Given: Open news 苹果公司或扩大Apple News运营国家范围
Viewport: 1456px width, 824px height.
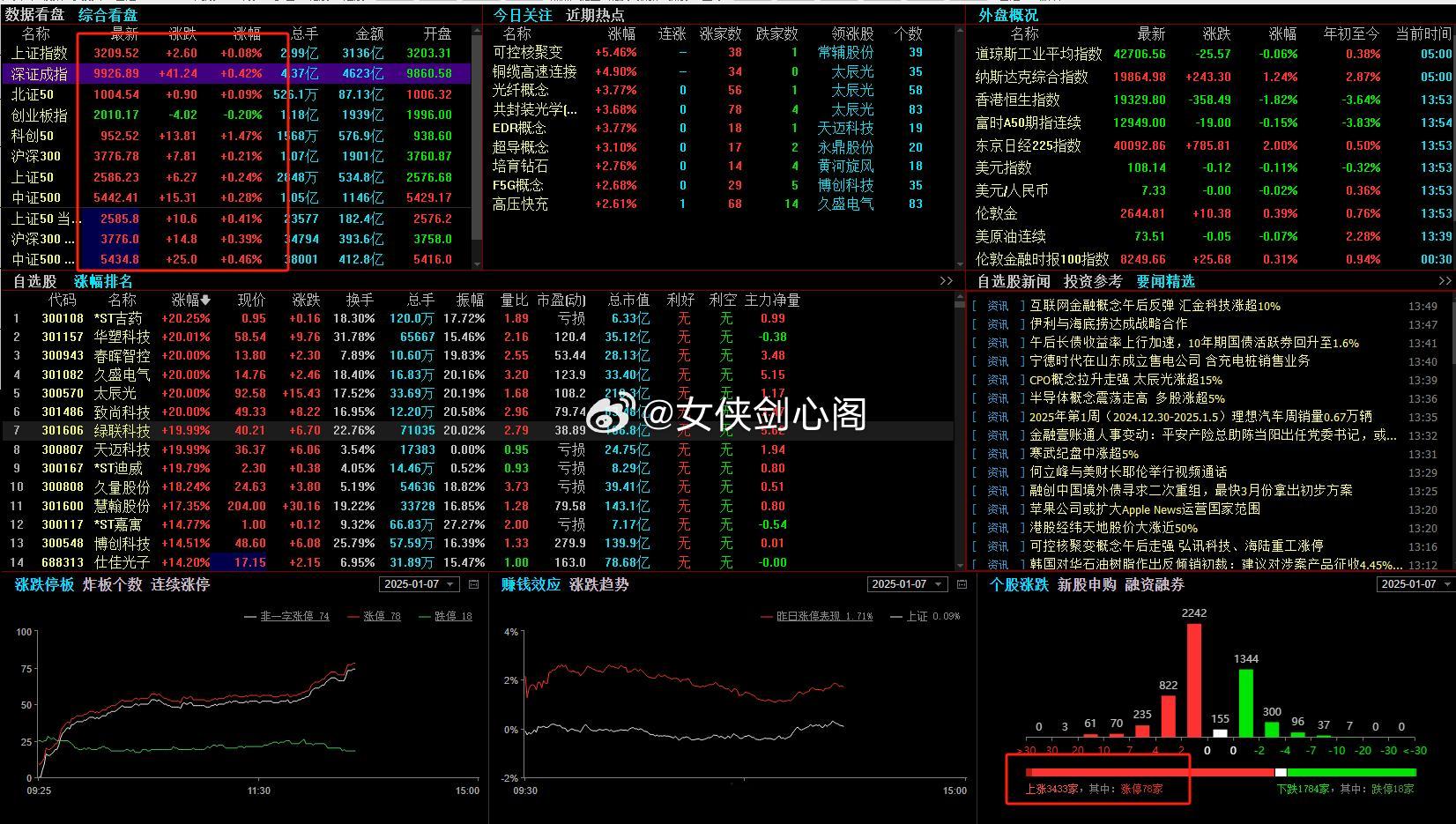Looking at the screenshot, I should 1144,509.
